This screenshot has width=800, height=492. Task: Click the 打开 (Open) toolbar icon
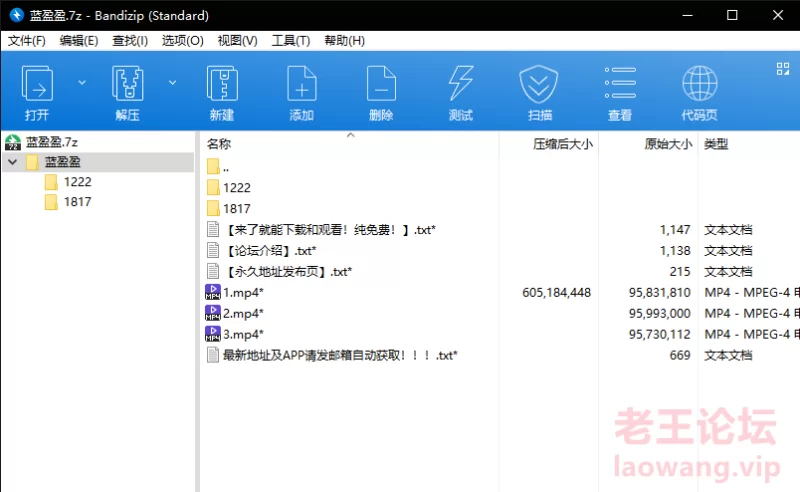coord(37,84)
